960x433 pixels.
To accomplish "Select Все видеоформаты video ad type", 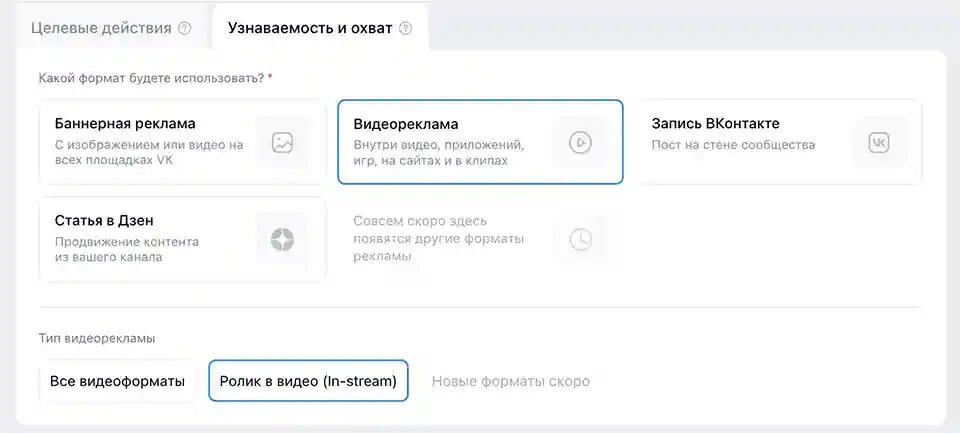I will click(x=118, y=381).
